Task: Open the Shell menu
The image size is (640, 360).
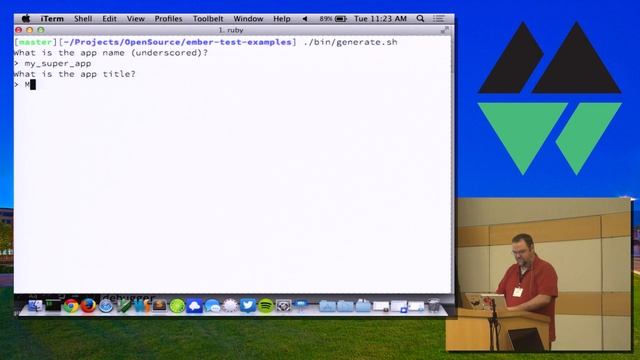Action: pos(83,19)
